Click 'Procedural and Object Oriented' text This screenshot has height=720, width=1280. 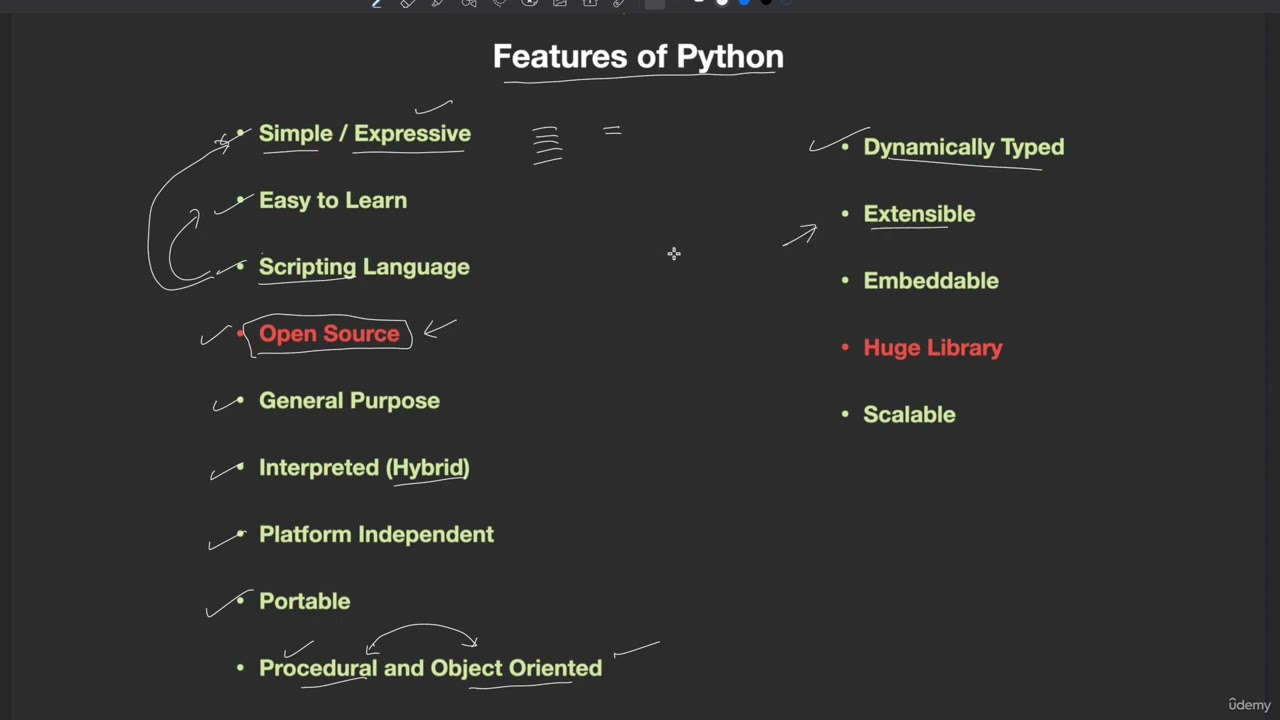click(430, 668)
